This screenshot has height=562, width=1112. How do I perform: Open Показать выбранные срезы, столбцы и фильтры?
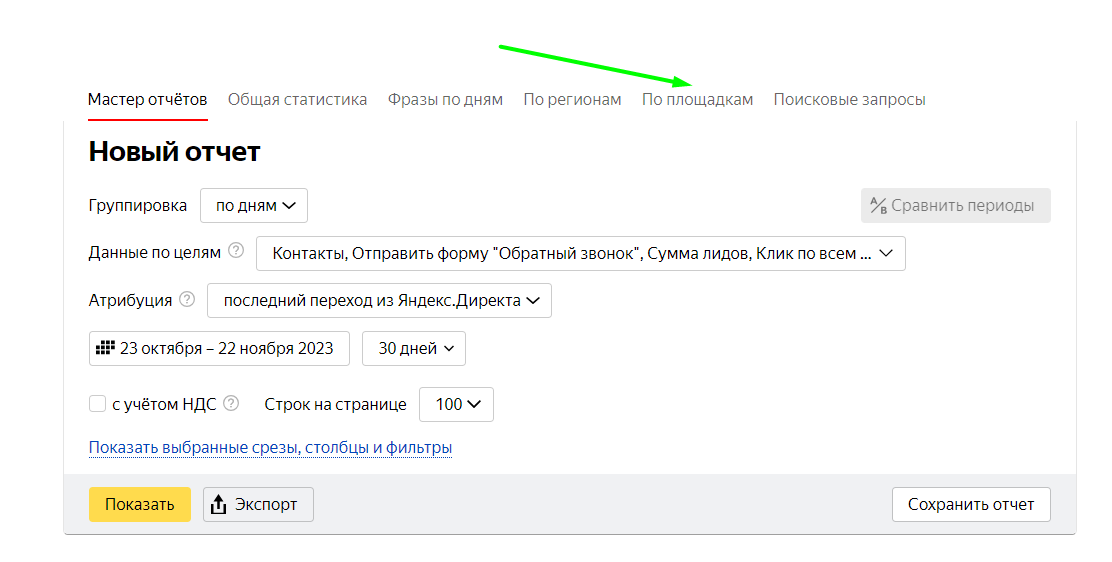point(270,448)
